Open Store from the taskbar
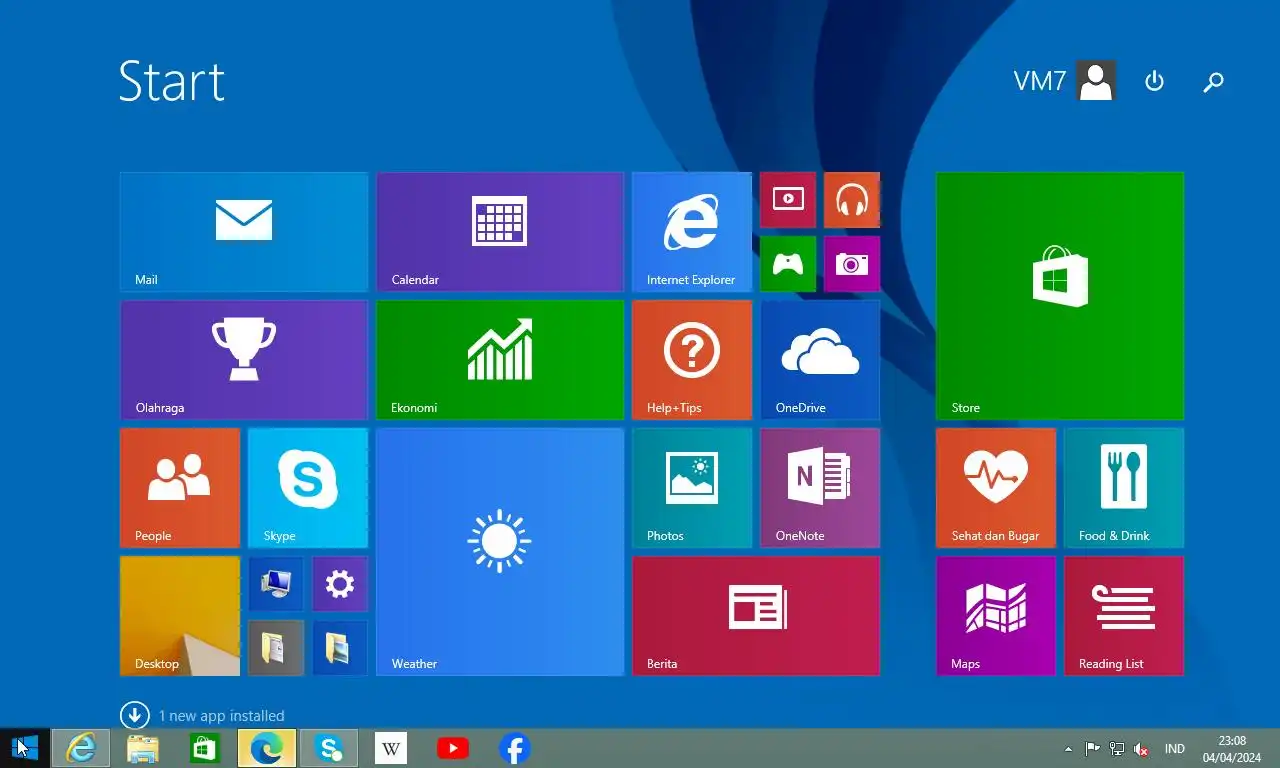This screenshot has width=1280, height=768. tap(205, 748)
